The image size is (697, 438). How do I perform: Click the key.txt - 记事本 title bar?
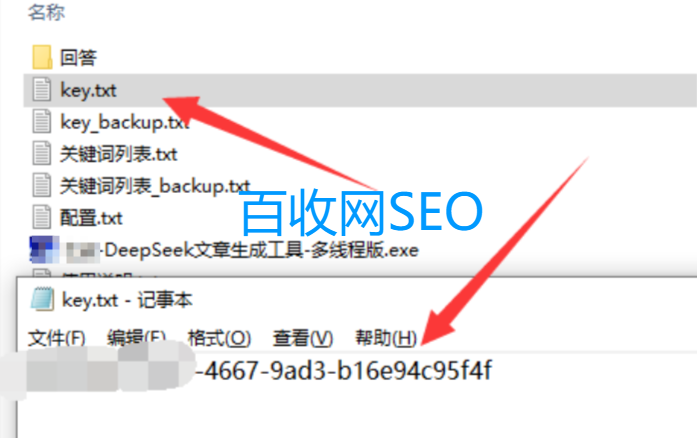click(357, 300)
